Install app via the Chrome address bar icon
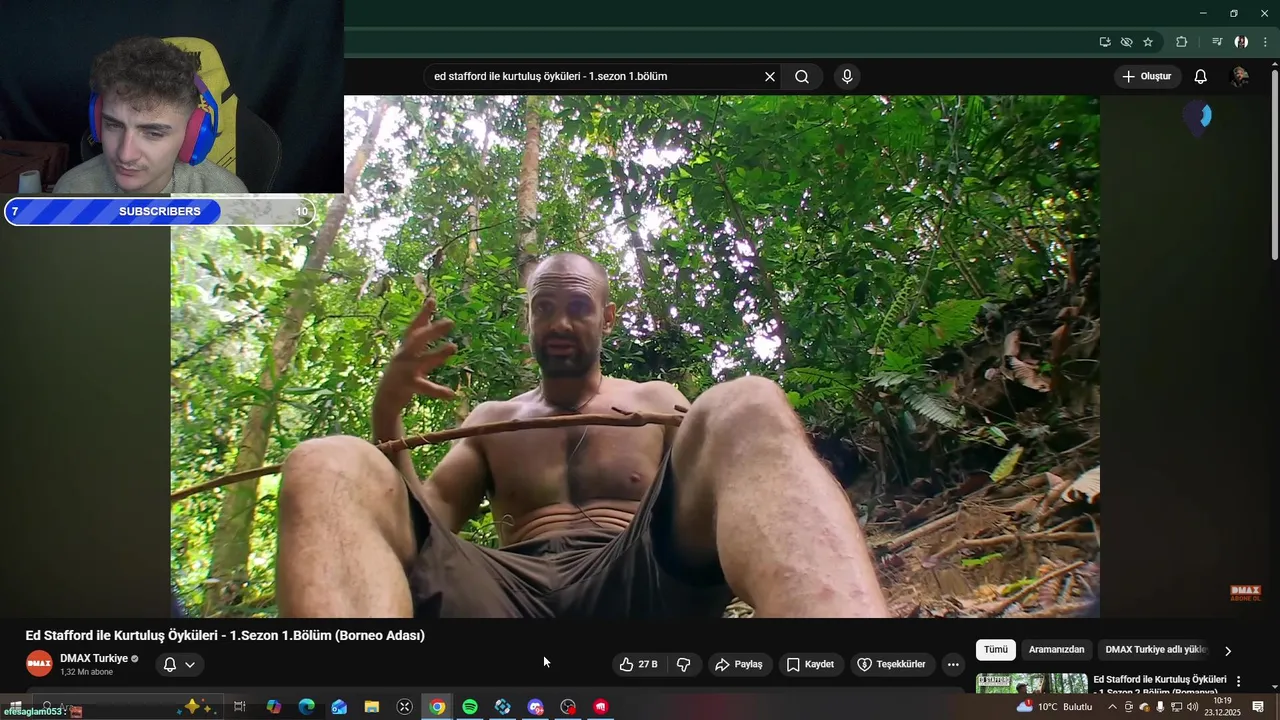Screen dimensions: 1280x720 pyautogui.click(x=1105, y=42)
